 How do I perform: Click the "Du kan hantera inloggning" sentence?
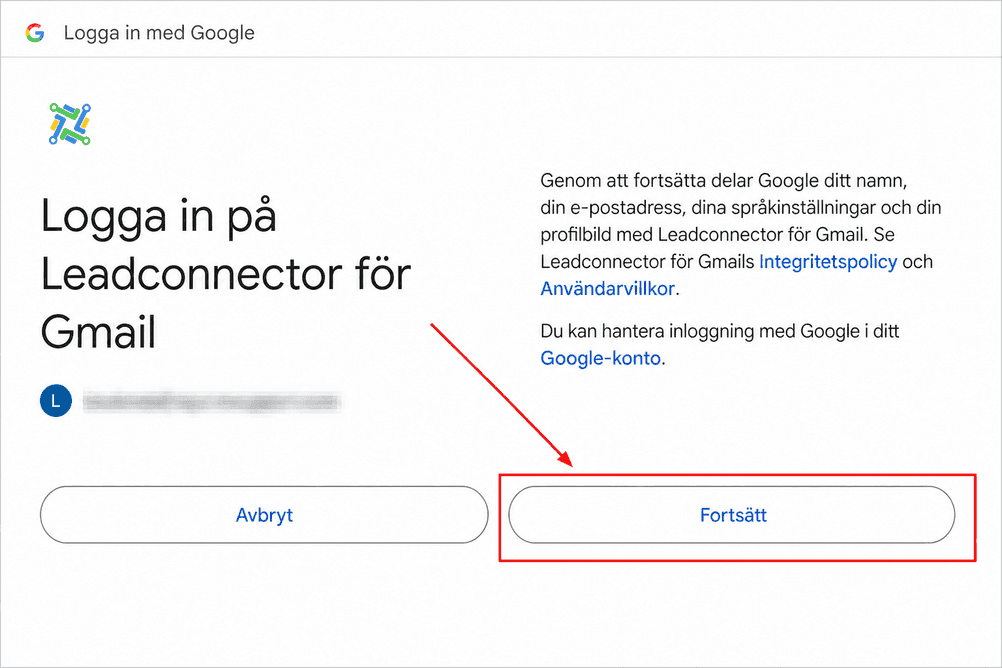pyautogui.click(x=720, y=331)
